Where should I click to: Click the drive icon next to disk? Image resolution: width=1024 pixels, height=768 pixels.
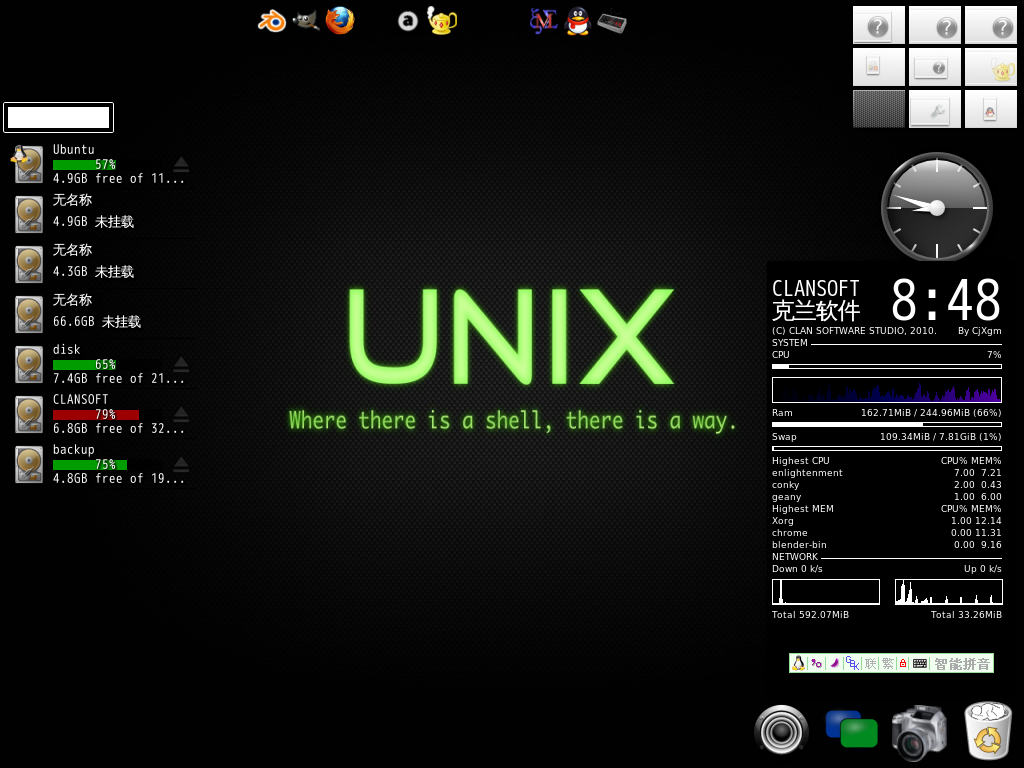pyautogui.click(x=29, y=364)
